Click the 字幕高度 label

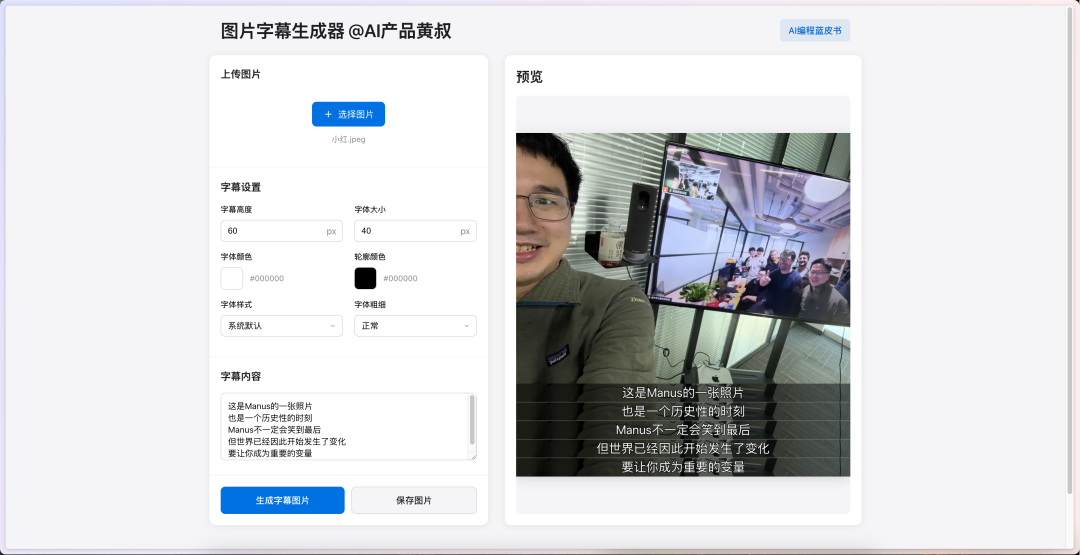236,209
